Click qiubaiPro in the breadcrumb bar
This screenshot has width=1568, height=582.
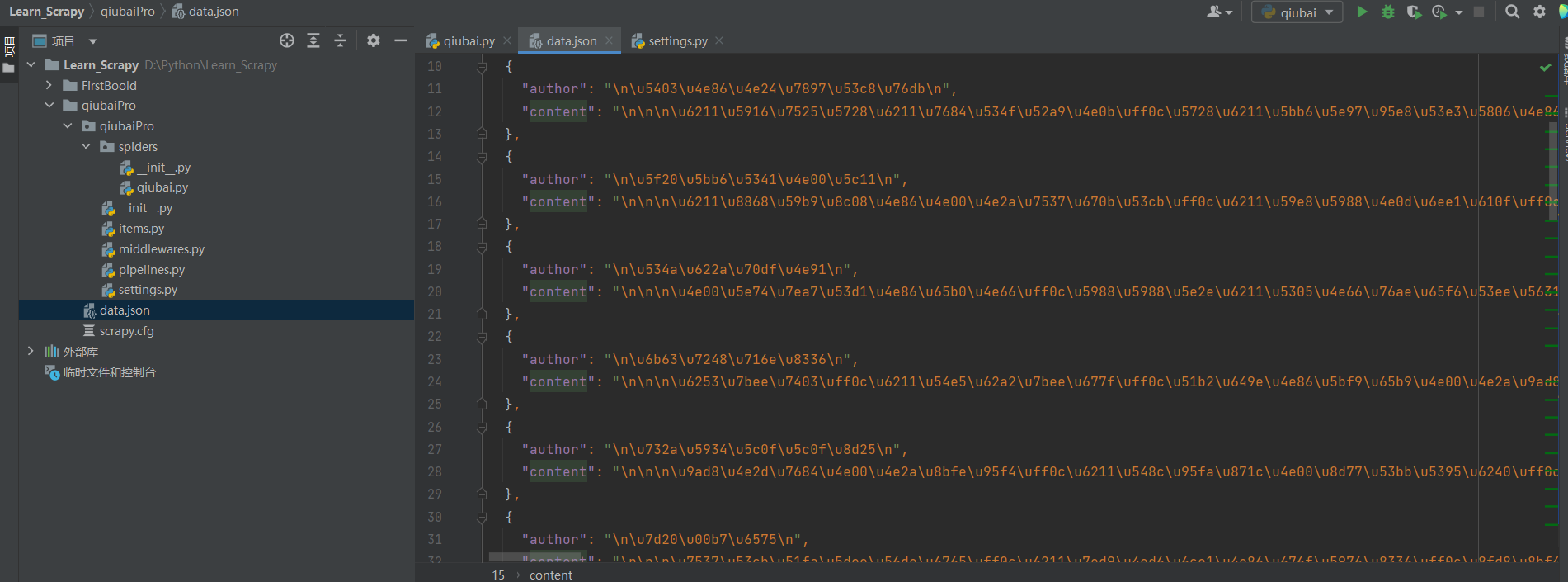(128, 12)
